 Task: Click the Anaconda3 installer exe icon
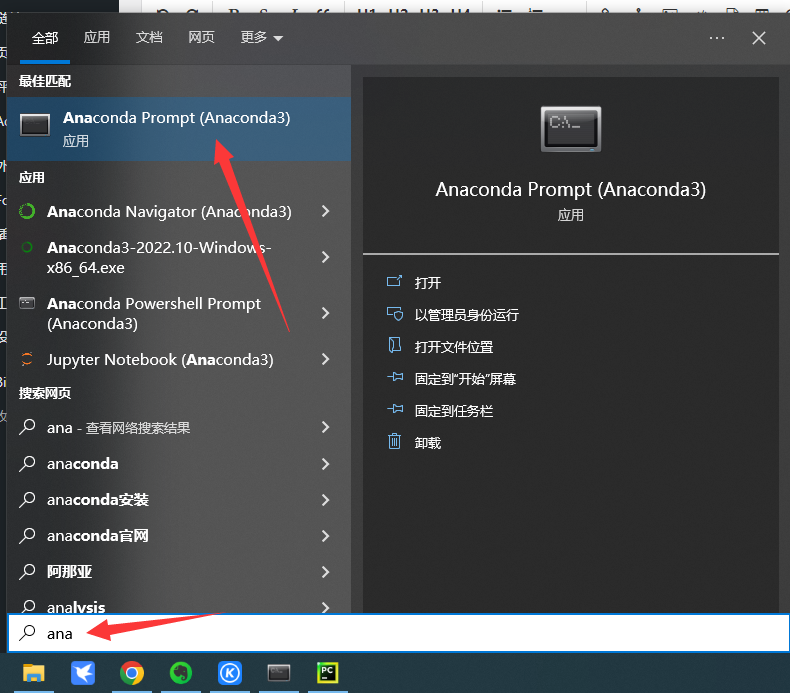(27, 247)
